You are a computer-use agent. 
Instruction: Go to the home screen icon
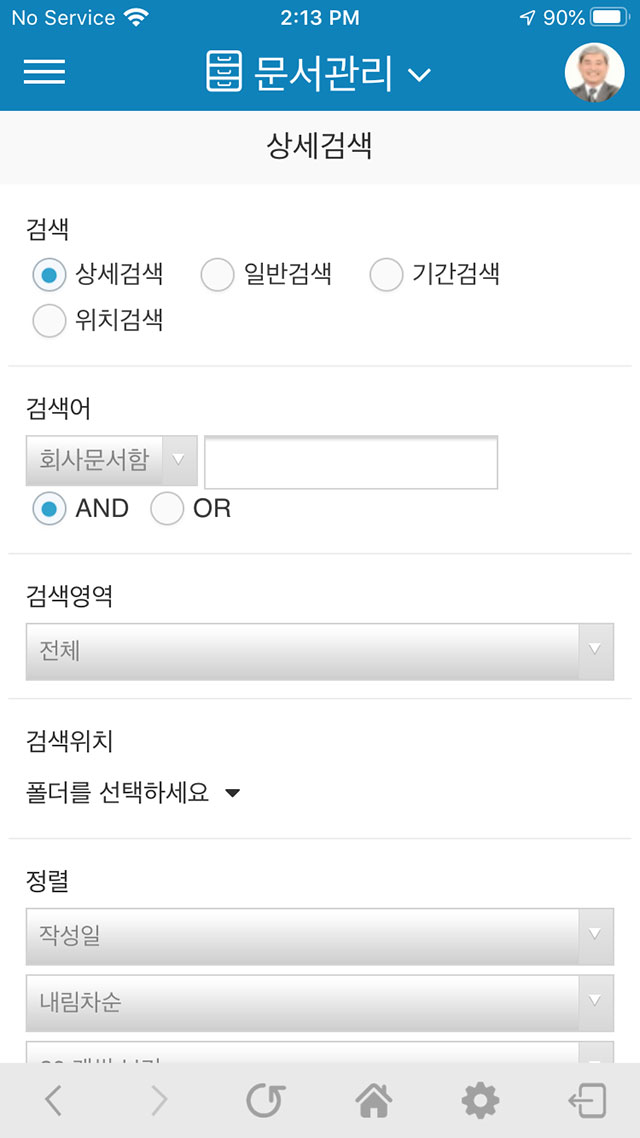click(x=373, y=1101)
